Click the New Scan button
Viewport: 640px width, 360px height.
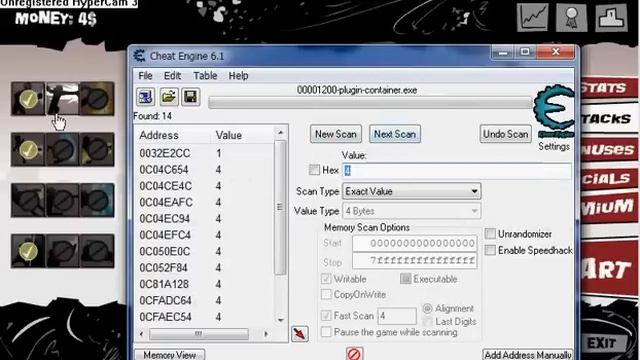pyautogui.click(x=336, y=134)
